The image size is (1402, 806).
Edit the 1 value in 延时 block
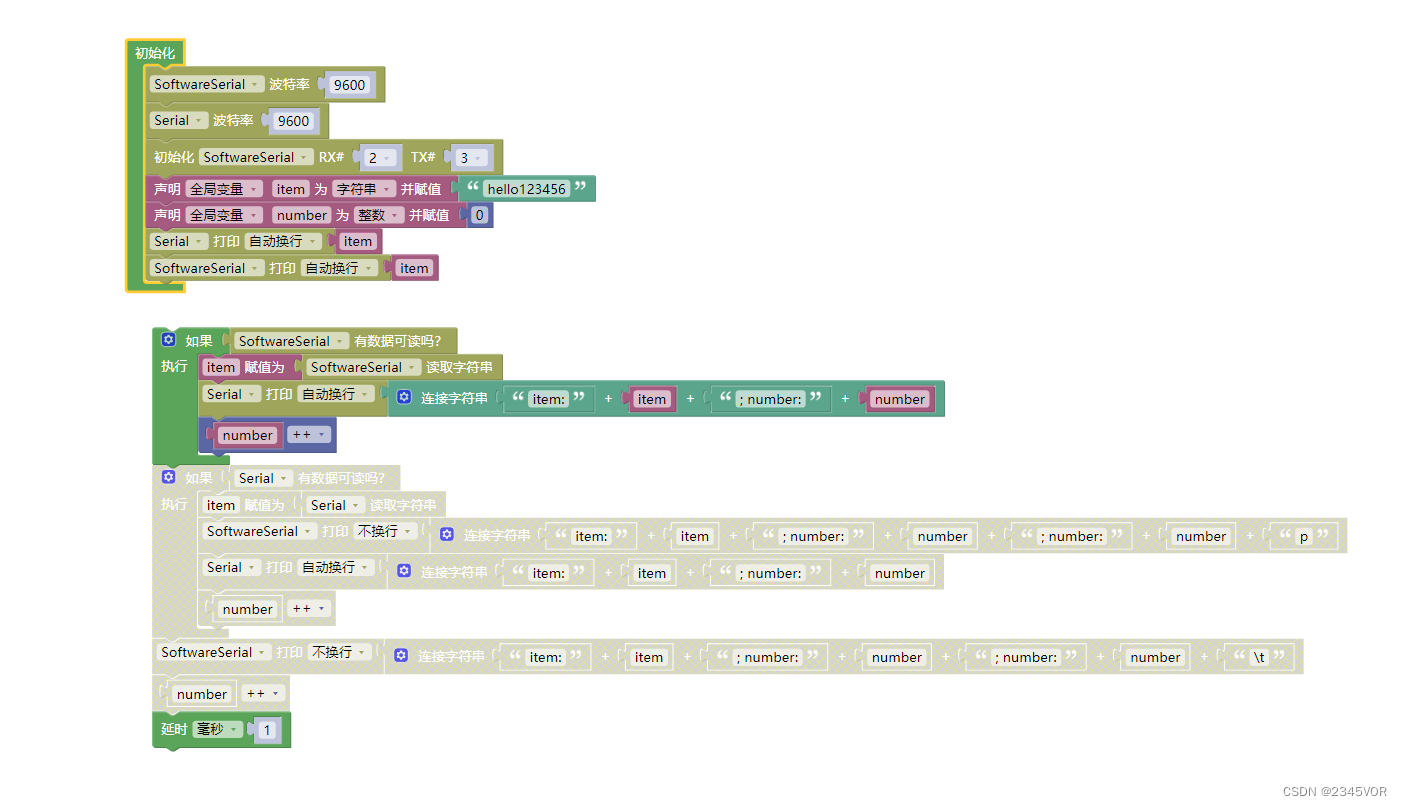click(x=266, y=730)
